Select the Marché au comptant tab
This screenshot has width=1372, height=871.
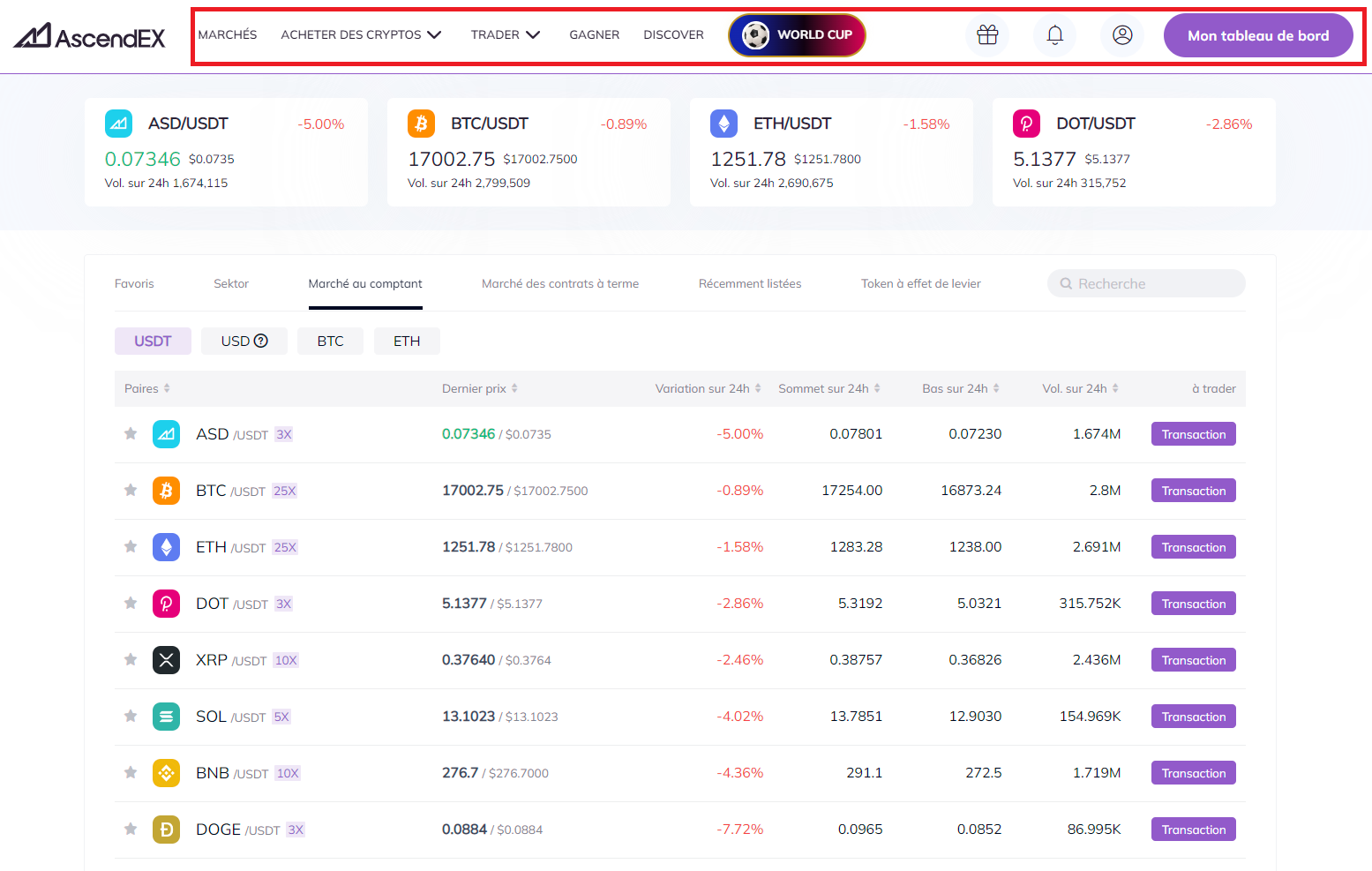coord(365,283)
